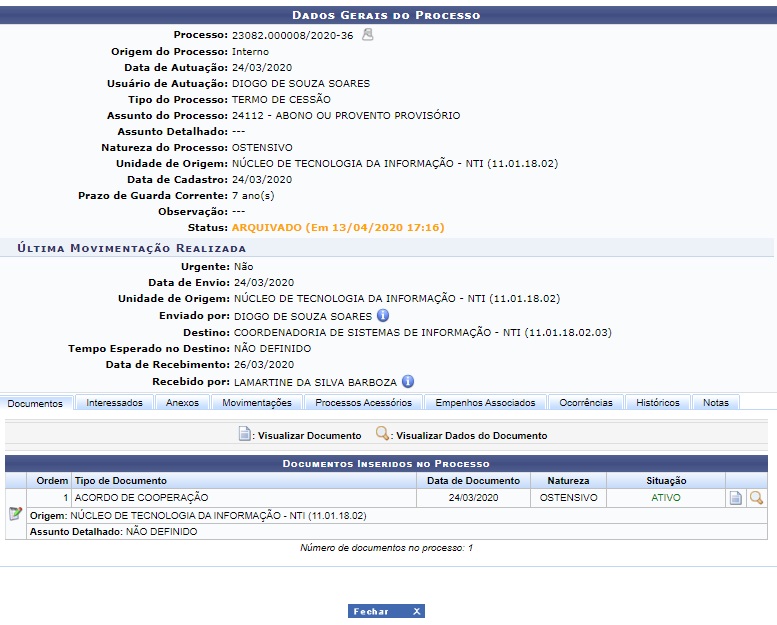Open the Anexos tab
The height and width of the screenshot is (625, 777).
tap(182, 403)
